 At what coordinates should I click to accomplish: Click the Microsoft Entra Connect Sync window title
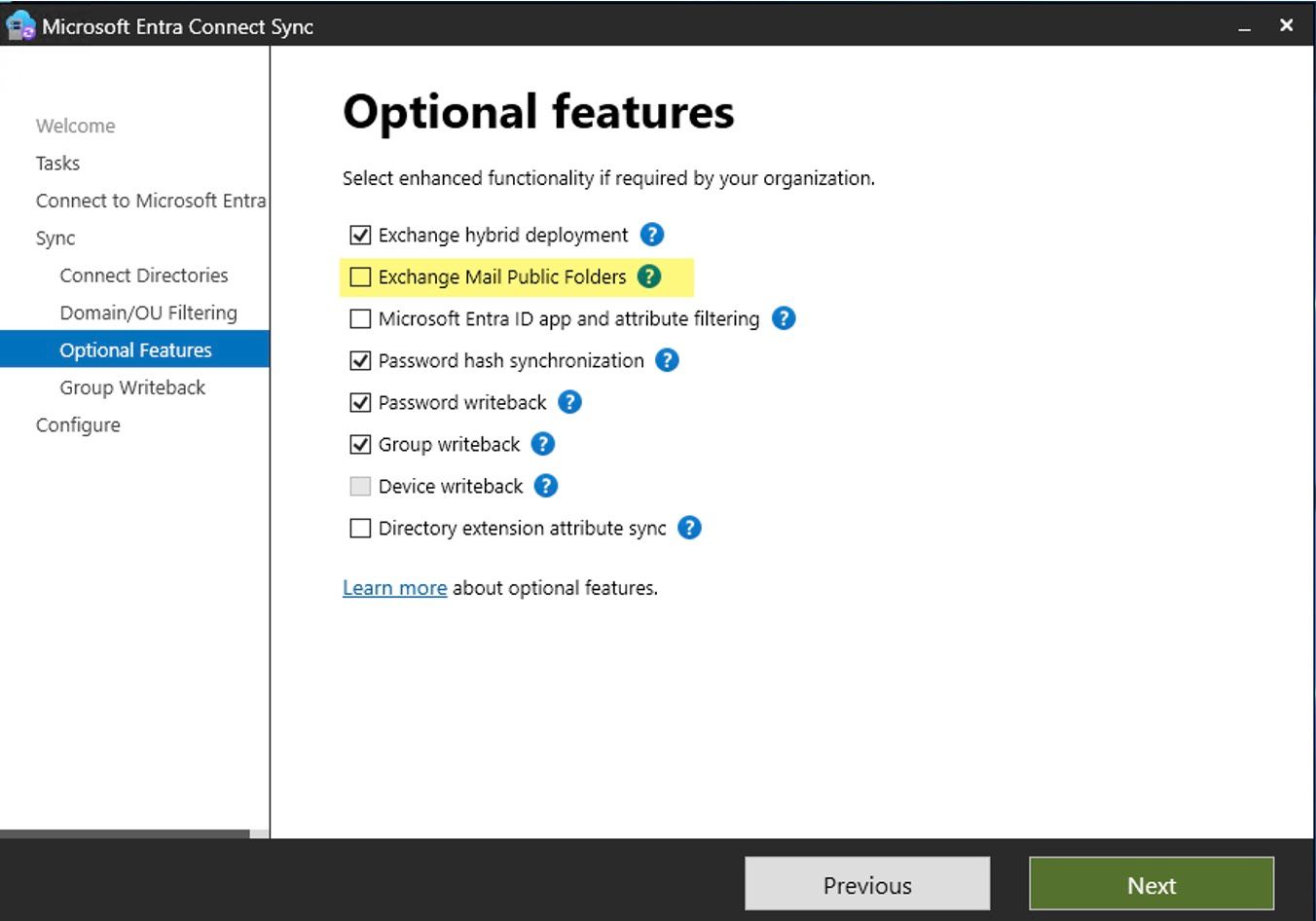tap(177, 27)
